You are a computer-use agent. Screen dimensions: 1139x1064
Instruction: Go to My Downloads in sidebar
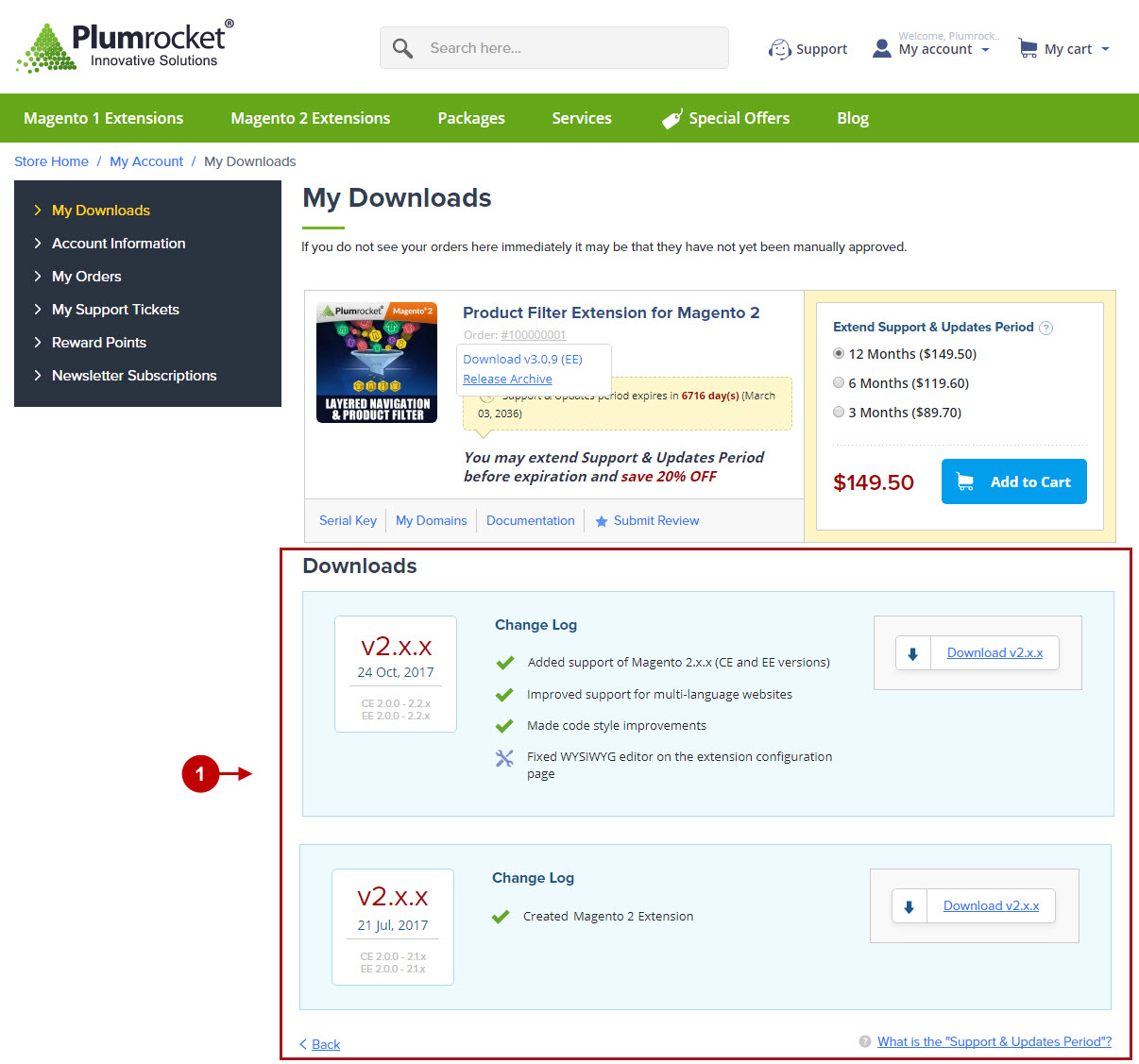[101, 211]
